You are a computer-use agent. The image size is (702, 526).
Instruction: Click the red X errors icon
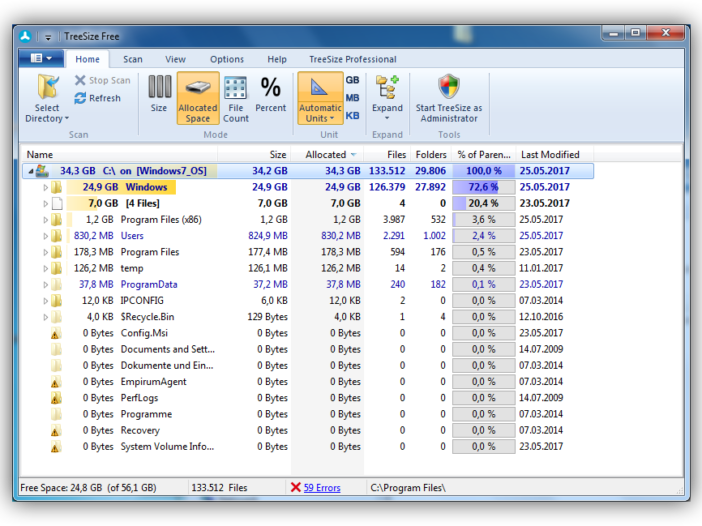[x=295, y=487]
